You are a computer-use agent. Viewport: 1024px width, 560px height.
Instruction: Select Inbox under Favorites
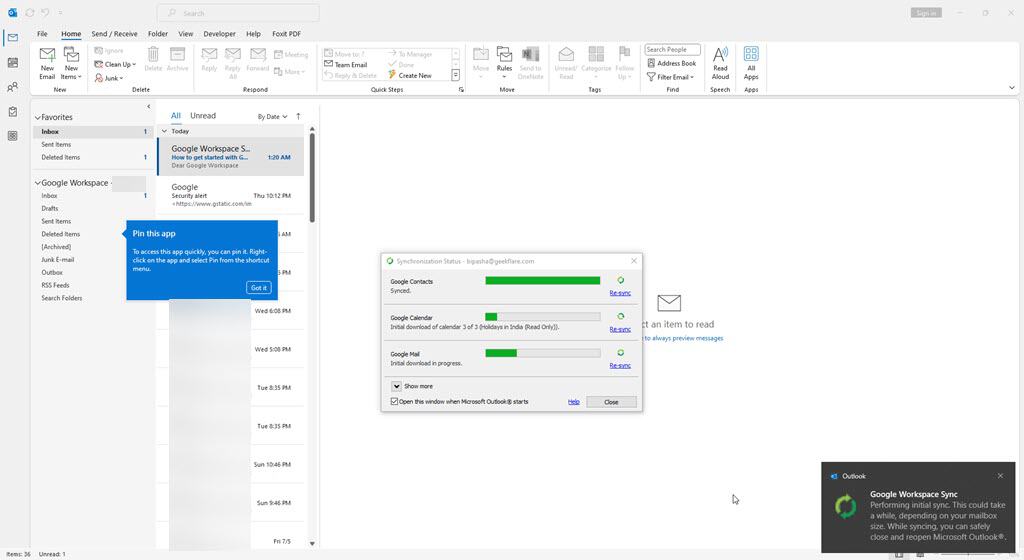pos(93,132)
